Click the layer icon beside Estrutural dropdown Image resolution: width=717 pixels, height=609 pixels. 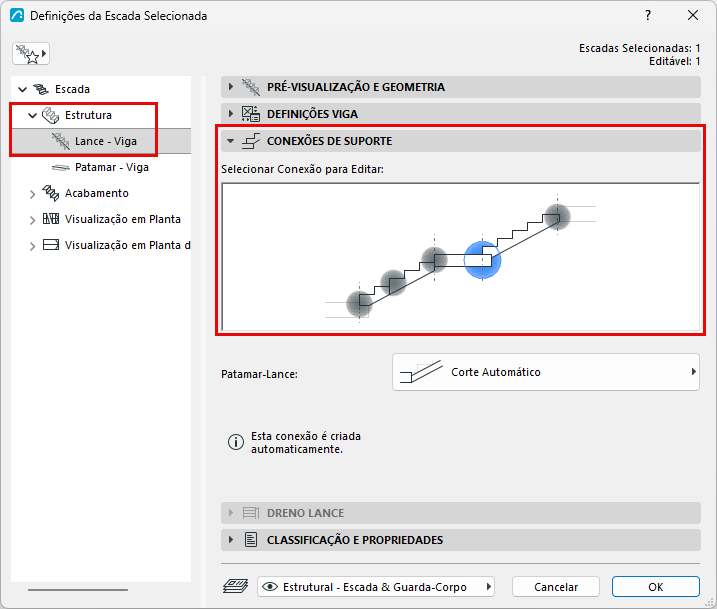click(x=235, y=586)
